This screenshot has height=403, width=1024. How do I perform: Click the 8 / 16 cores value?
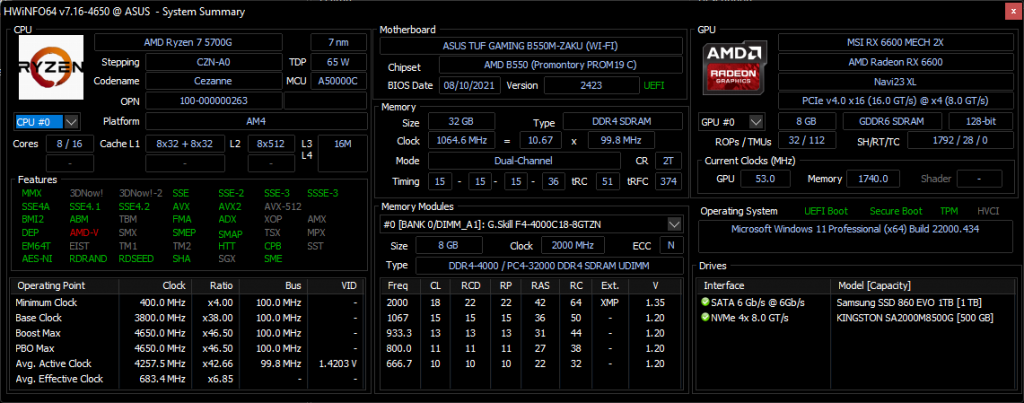click(69, 144)
